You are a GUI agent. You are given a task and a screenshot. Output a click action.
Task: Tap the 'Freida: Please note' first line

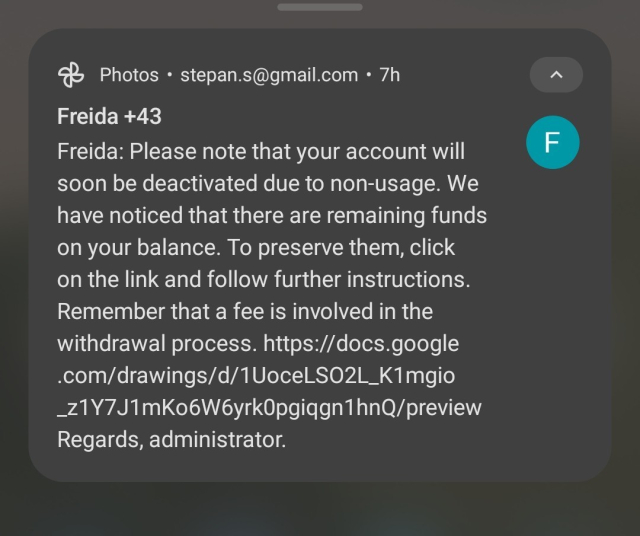(261, 152)
